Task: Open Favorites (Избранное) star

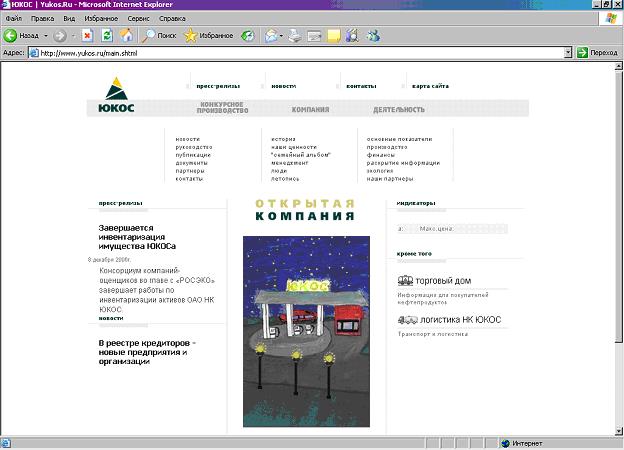Action: [209, 36]
